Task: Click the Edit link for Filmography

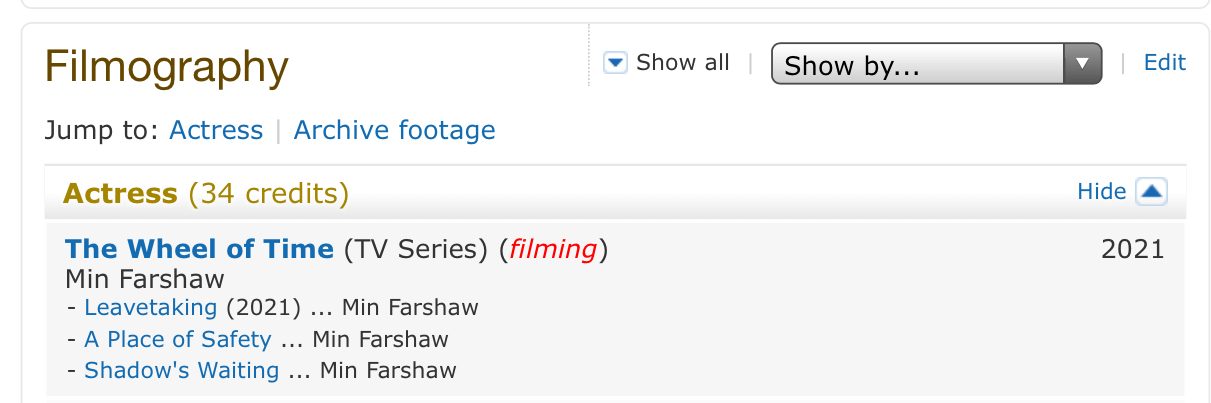Action: click(1164, 63)
